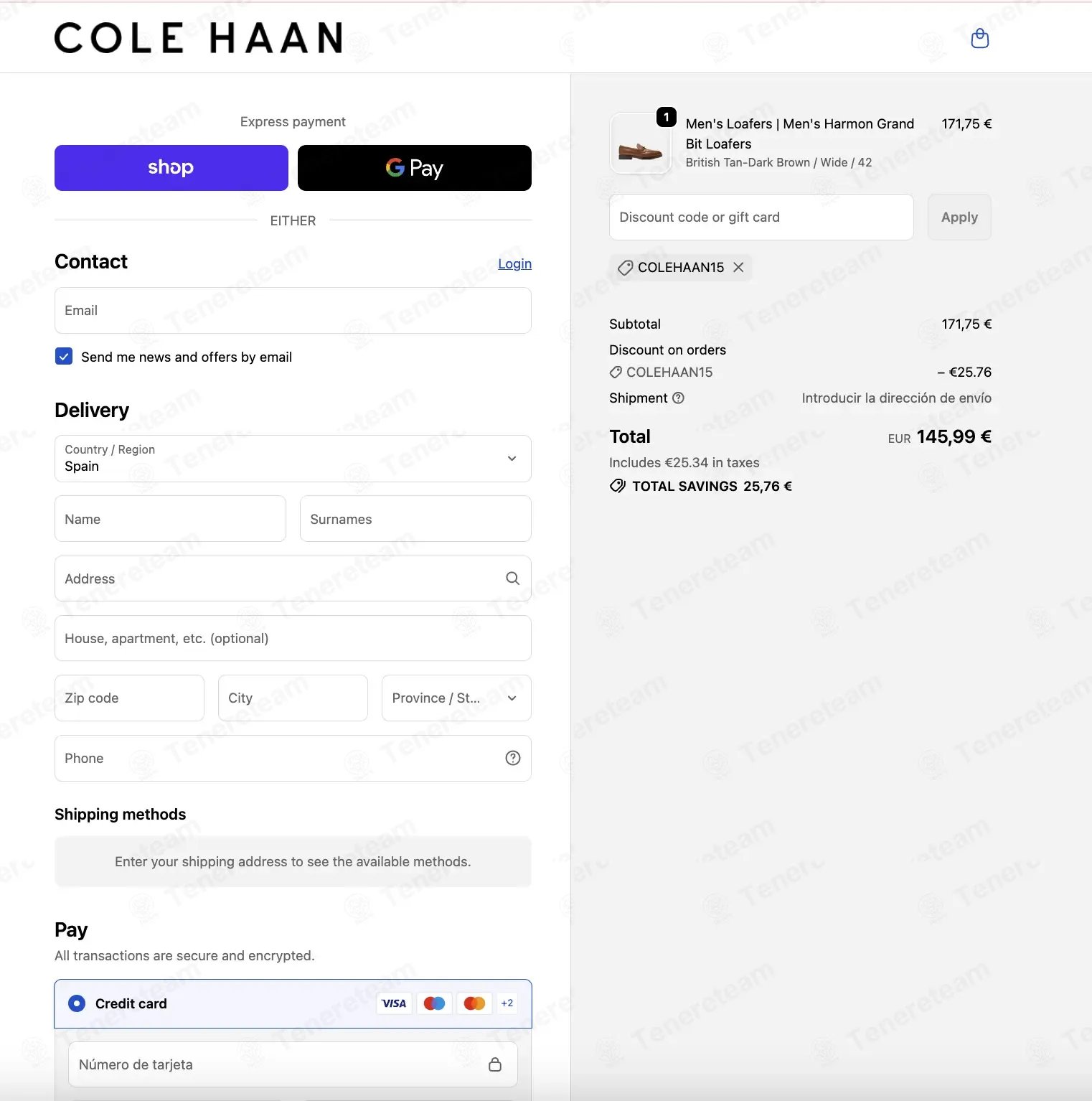Click the Apply discount button
The image size is (1092, 1101).
(x=959, y=217)
